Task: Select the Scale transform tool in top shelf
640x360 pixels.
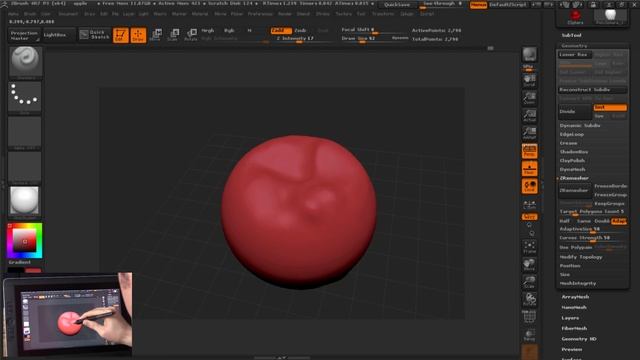Action: 173,35
